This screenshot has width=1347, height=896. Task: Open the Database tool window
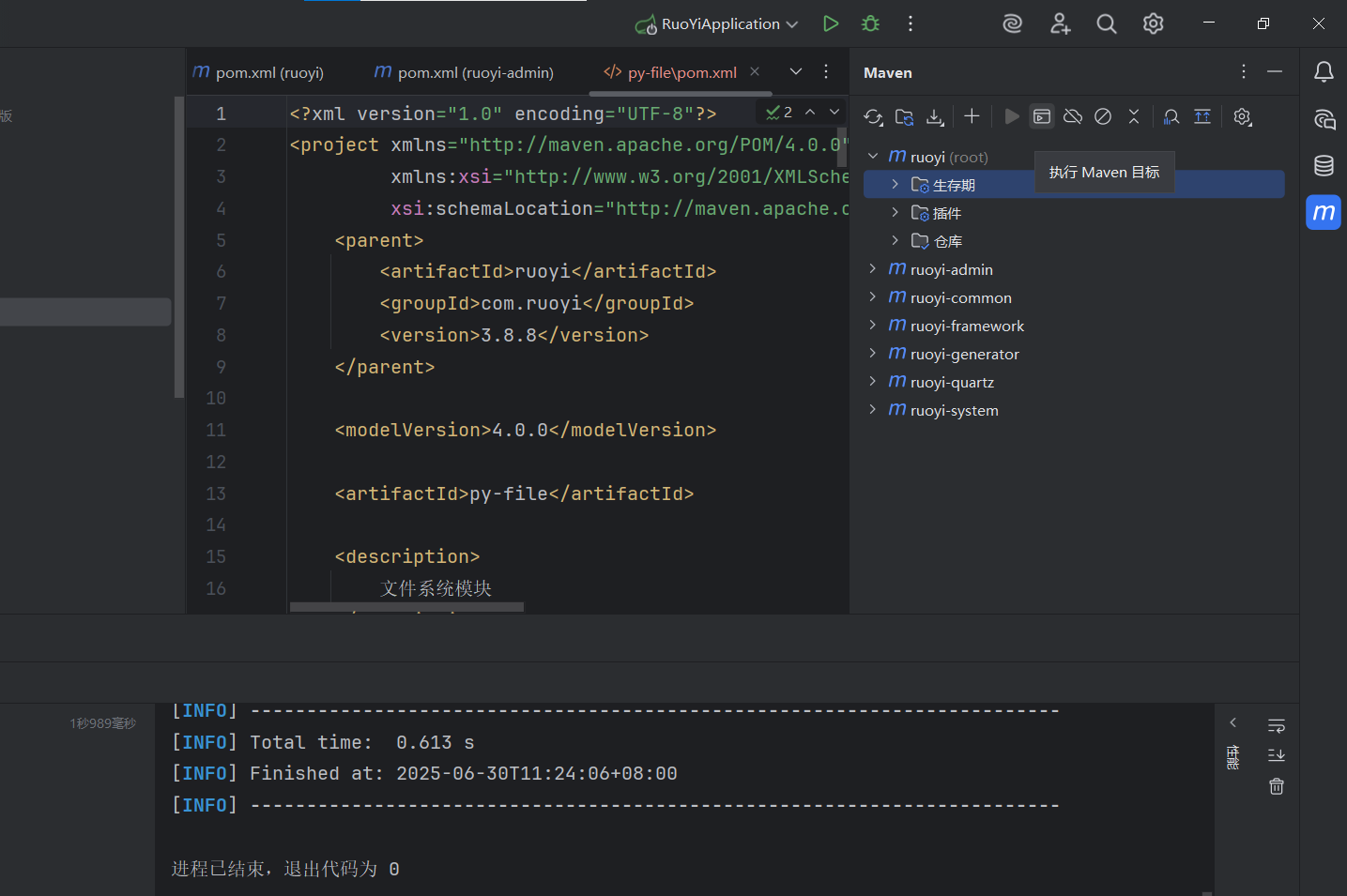click(1324, 166)
